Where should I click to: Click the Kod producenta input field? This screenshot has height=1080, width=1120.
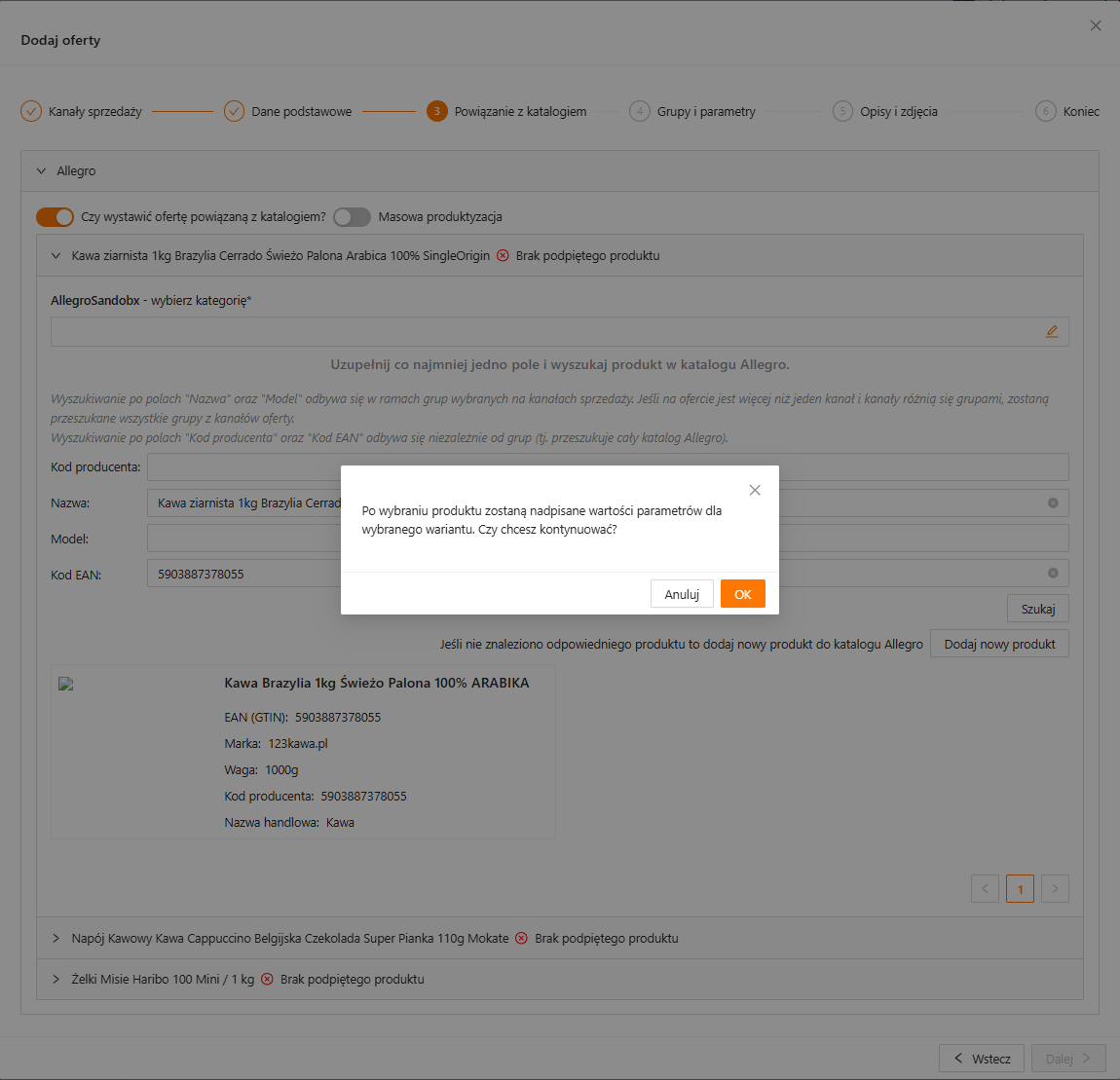608,467
